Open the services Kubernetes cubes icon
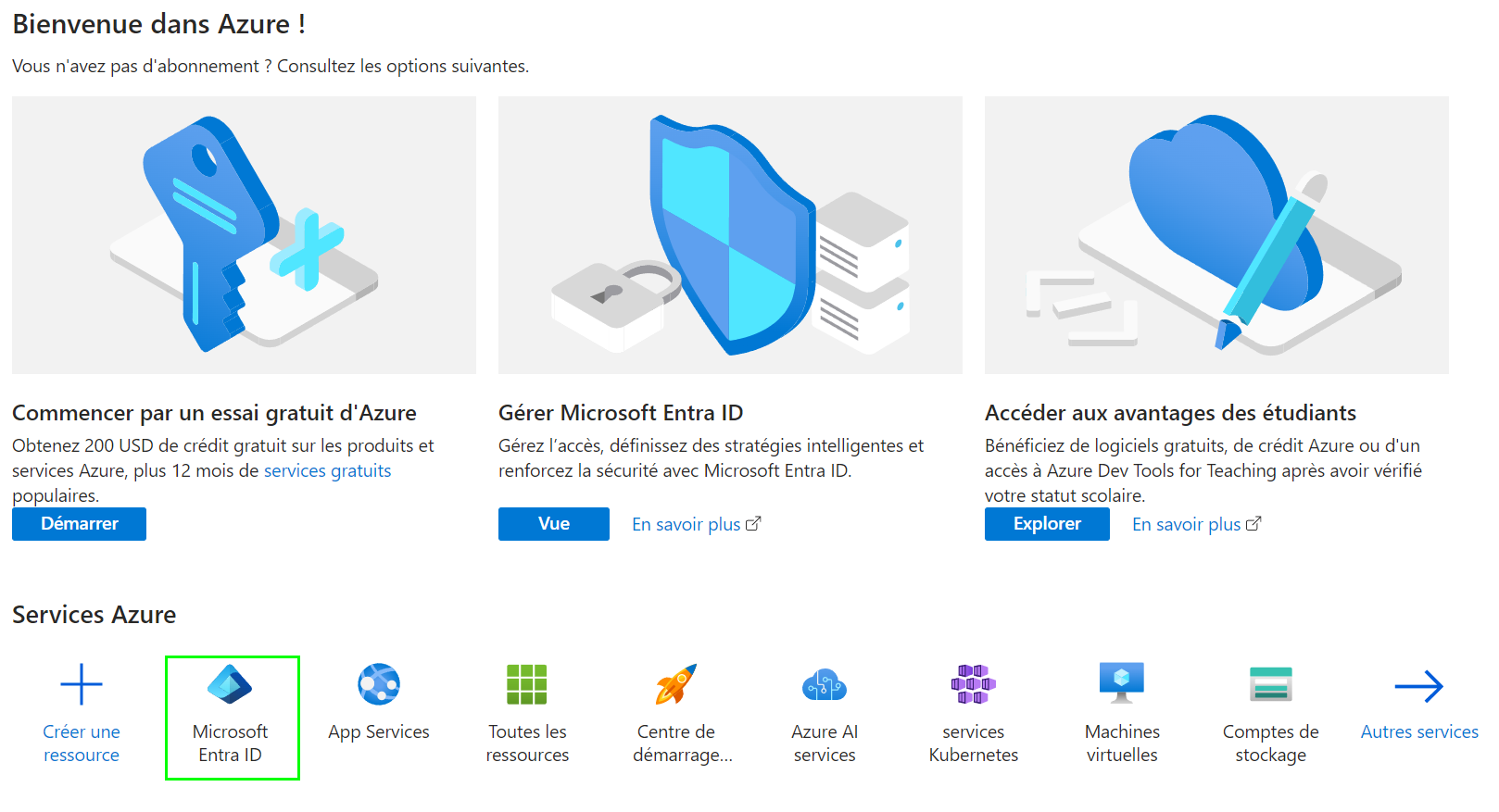 (974, 685)
